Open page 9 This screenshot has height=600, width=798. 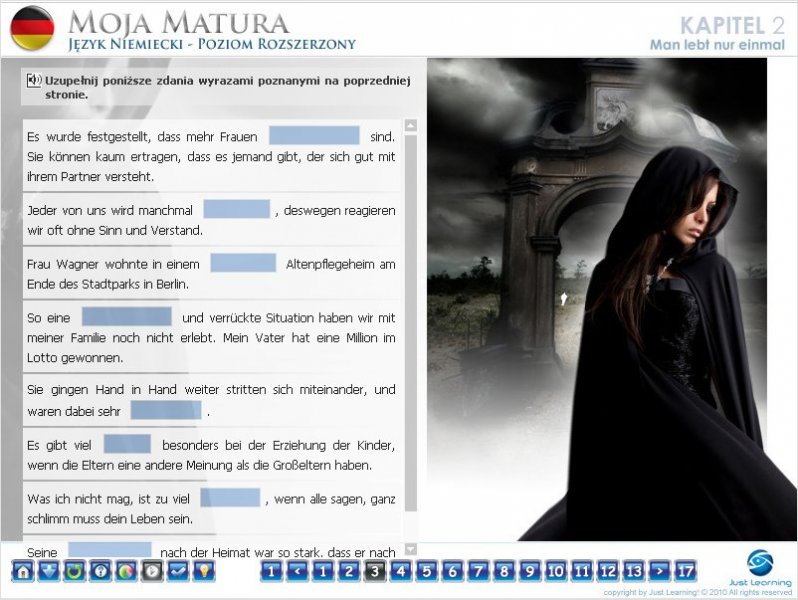tap(530, 571)
